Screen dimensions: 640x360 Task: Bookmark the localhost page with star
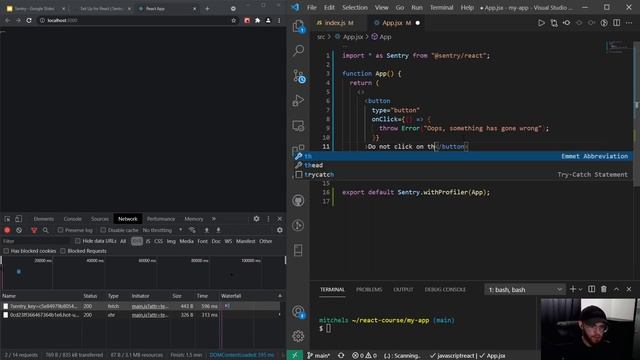pos(233,20)
